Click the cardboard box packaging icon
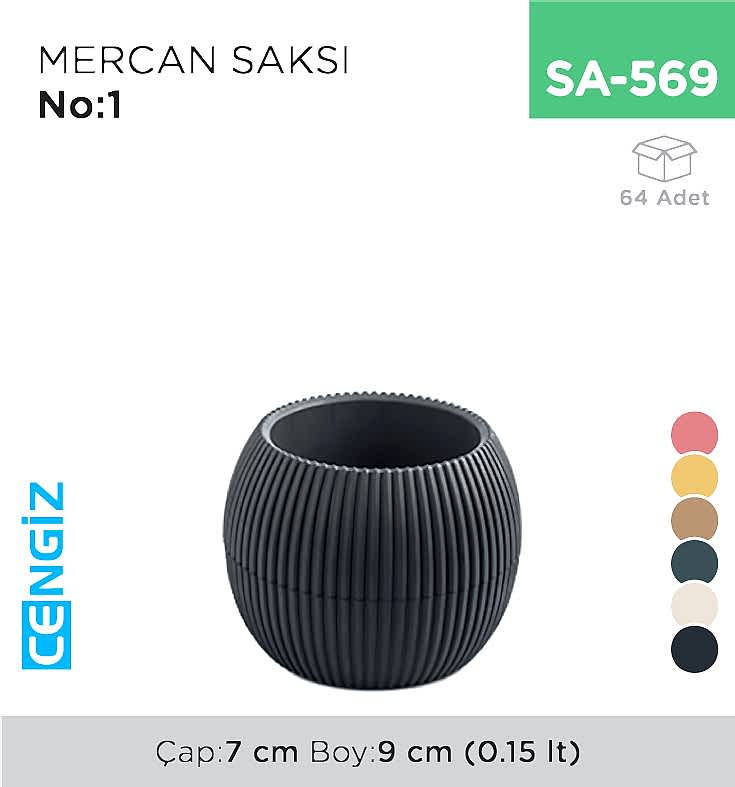Image resolution: width=735 pixels, height=787 pixels. [664, 158]
